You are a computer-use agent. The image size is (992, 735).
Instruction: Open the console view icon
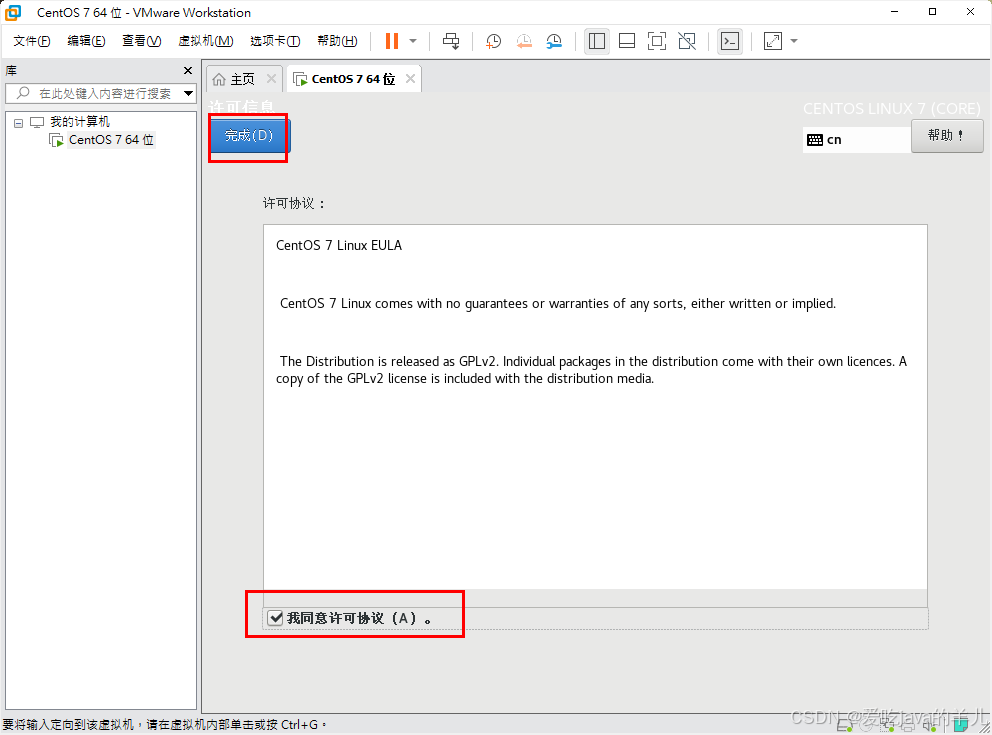tap(729, 41)
